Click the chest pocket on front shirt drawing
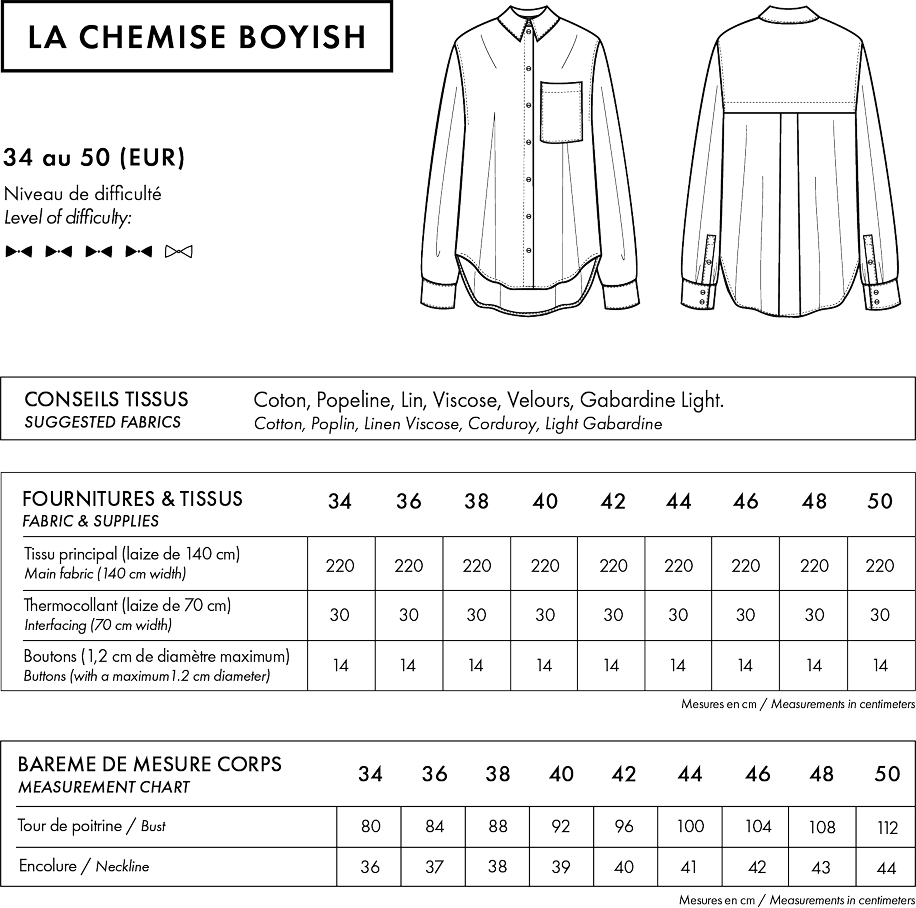 tap(563, 111)
